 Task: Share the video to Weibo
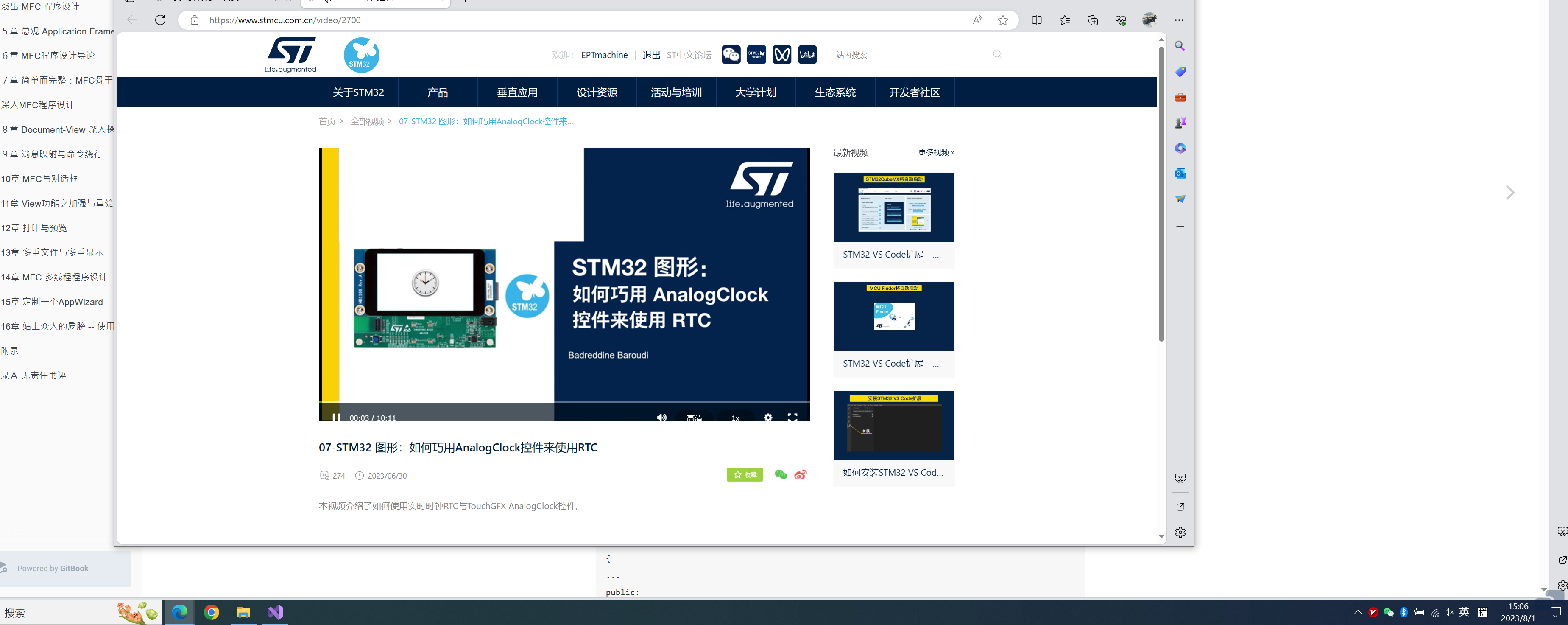[801, 474]
